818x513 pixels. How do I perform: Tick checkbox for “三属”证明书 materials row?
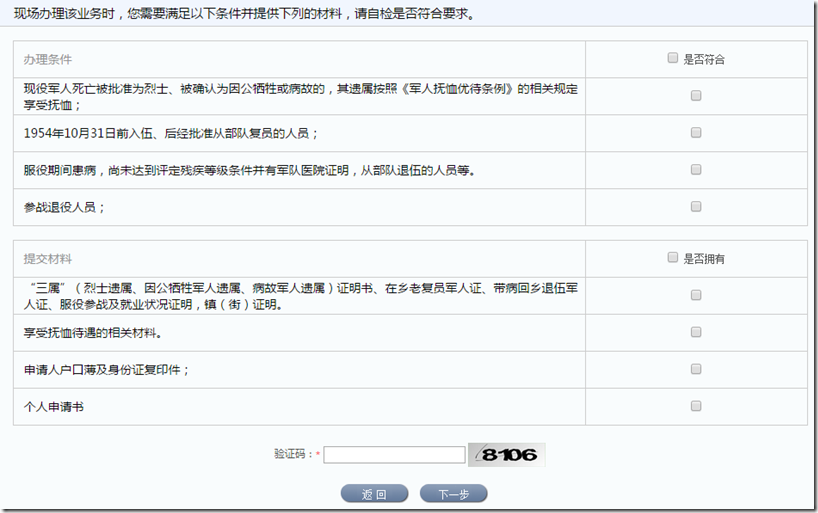696,295
